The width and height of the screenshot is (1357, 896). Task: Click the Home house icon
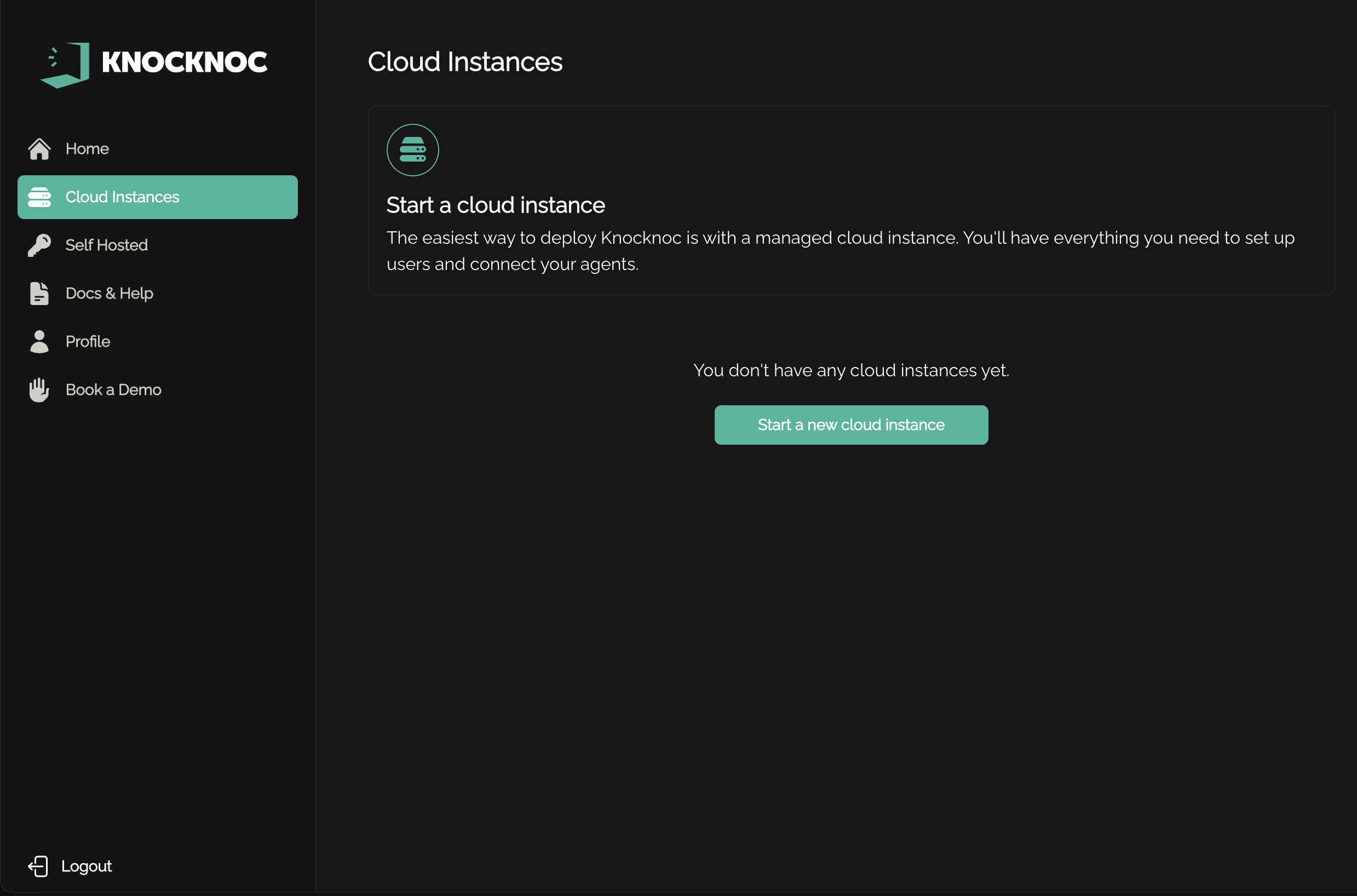click(39, 149)
